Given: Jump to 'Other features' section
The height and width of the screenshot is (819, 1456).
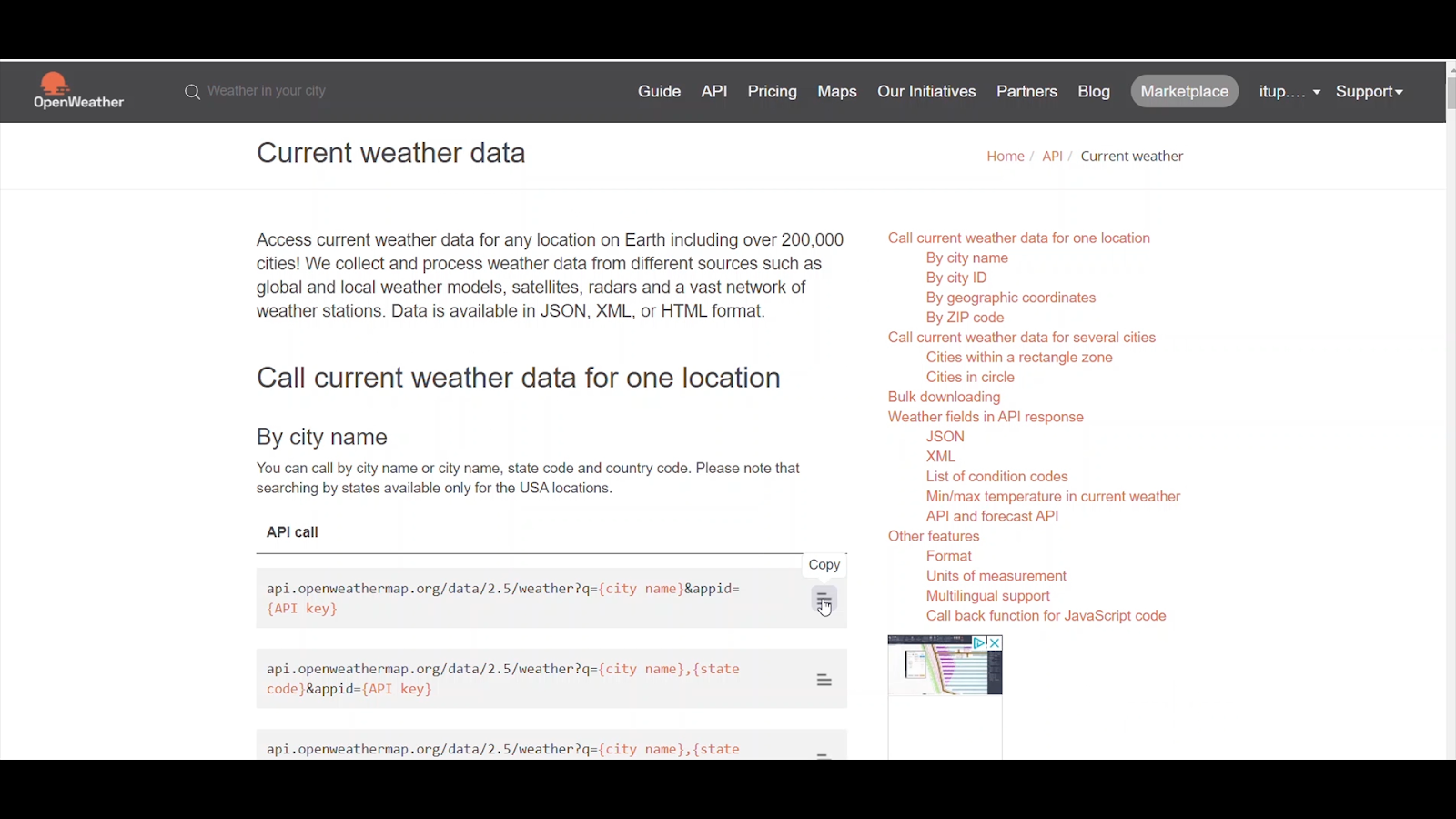Looking at the screenshot, I should (x=934, y=537).
